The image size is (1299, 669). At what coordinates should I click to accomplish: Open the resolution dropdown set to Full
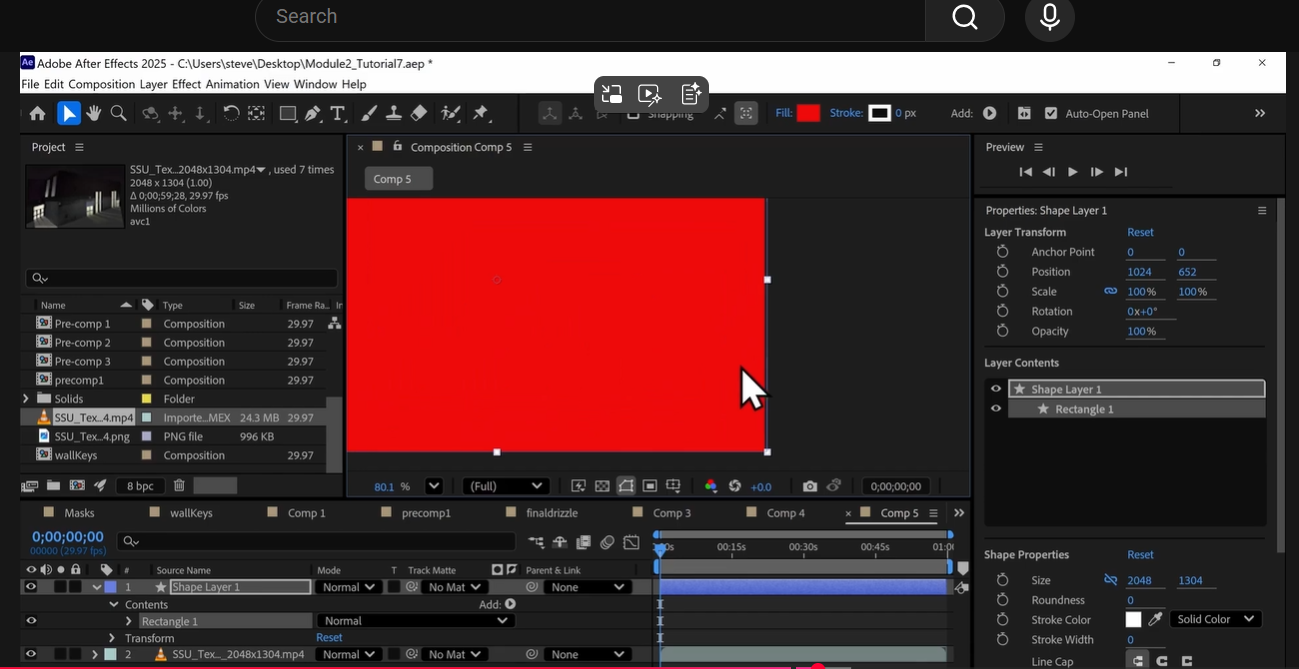(506, 486)
